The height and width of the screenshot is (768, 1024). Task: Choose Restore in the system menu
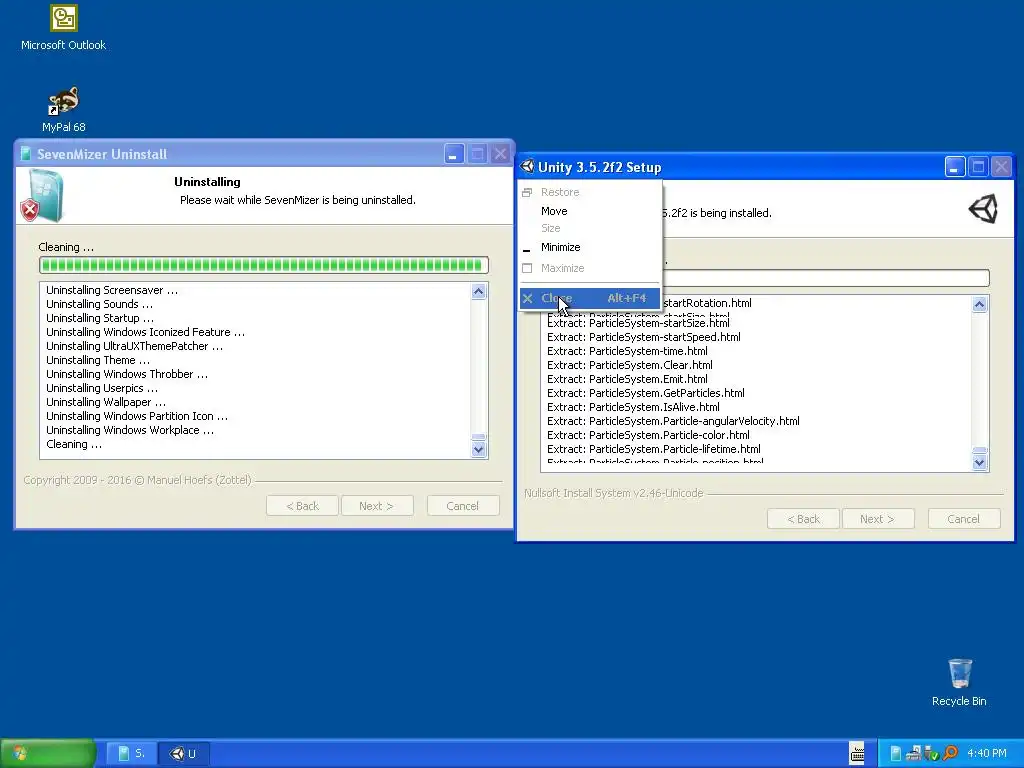[590, 192]
